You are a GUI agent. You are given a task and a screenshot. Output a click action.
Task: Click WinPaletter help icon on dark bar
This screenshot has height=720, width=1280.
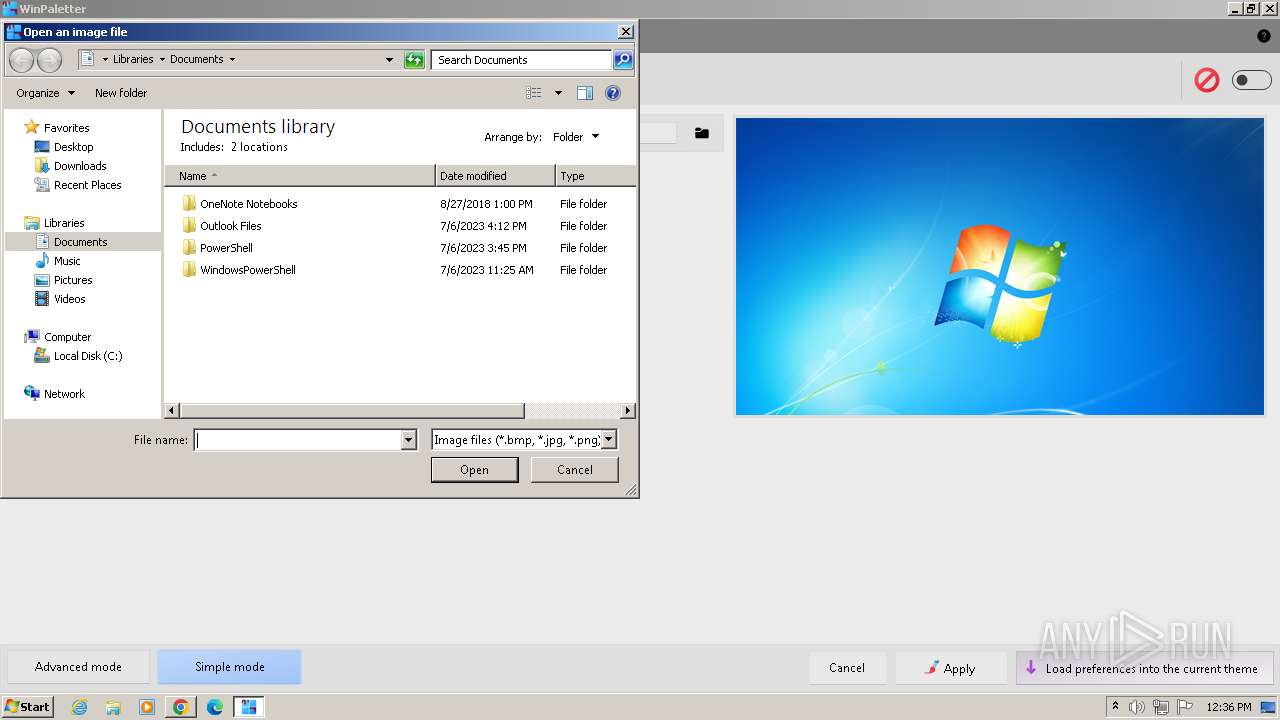point(1264,36)
